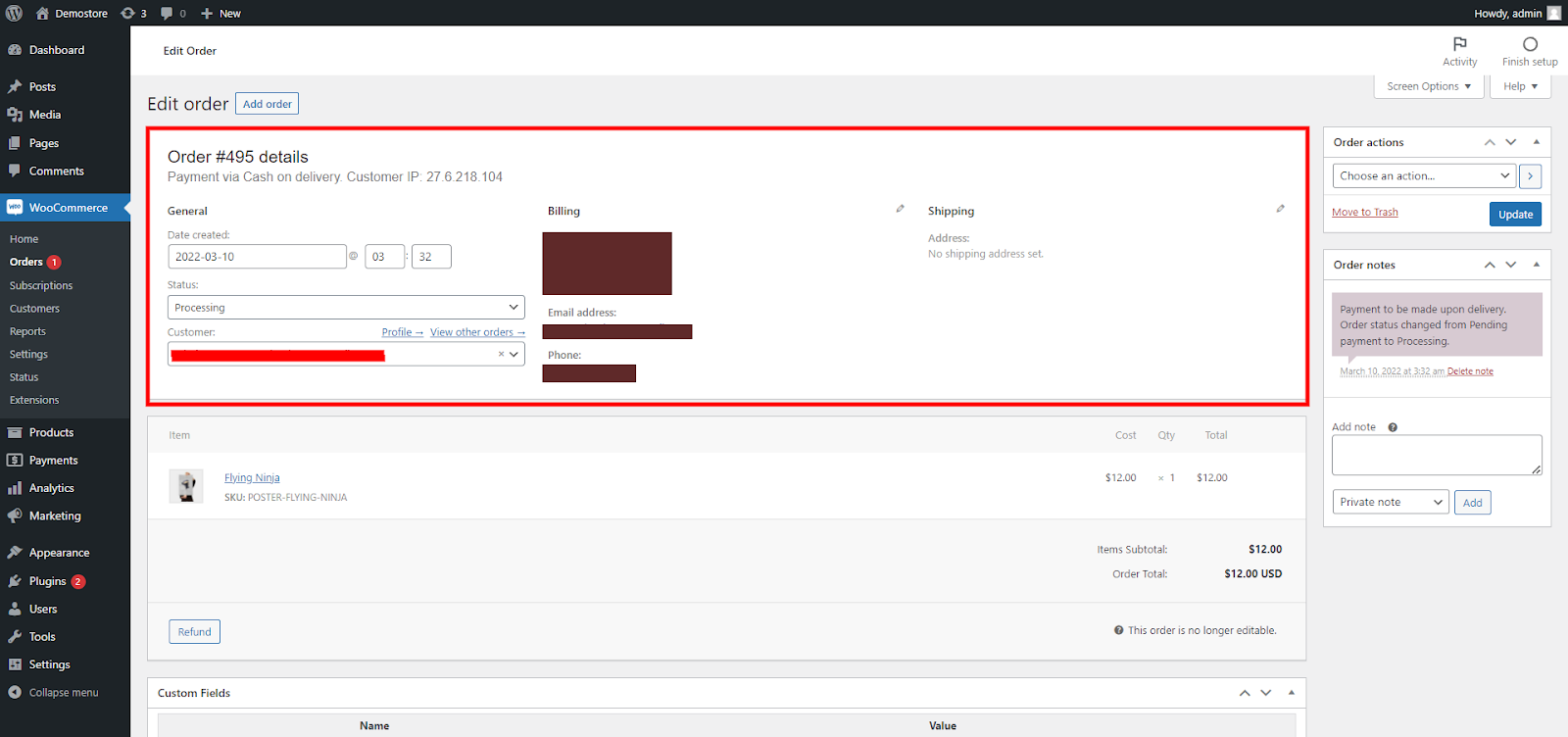Open the comments bubble icon in admin bar
This screenshot has height=737, width=1568.
pos(172,13)
